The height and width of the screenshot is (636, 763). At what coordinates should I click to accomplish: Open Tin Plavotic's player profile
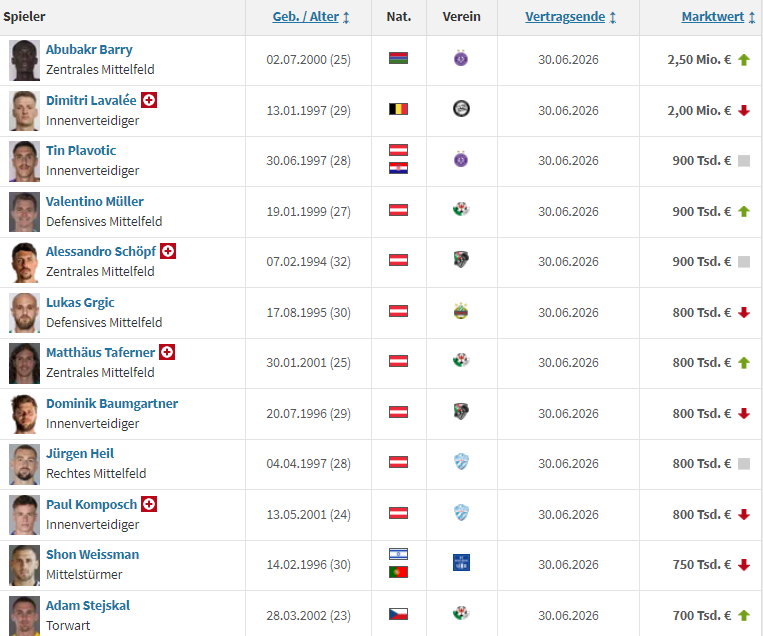click(81, 150)
